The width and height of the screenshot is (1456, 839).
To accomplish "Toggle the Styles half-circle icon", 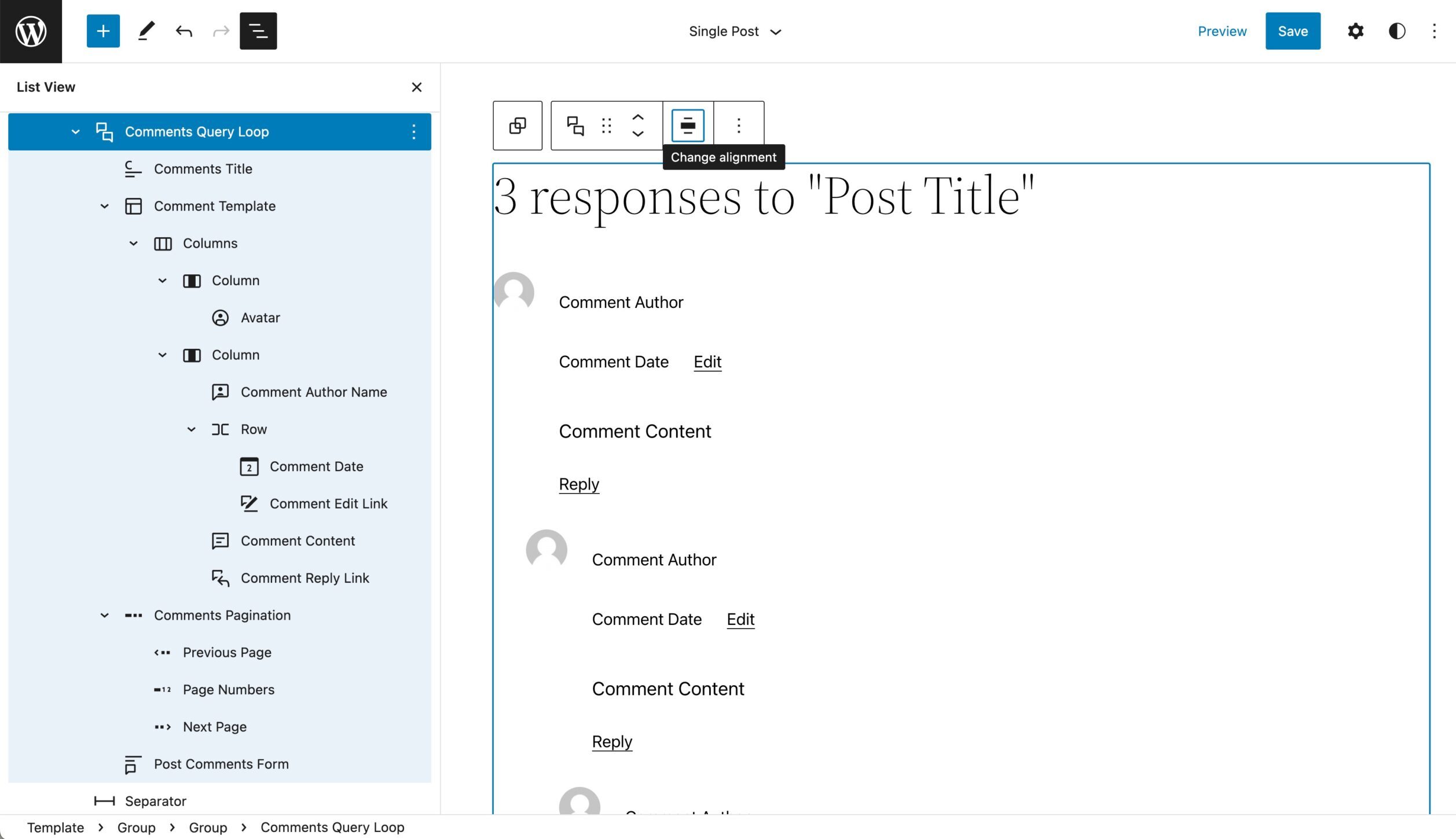I will (1396, 31).
